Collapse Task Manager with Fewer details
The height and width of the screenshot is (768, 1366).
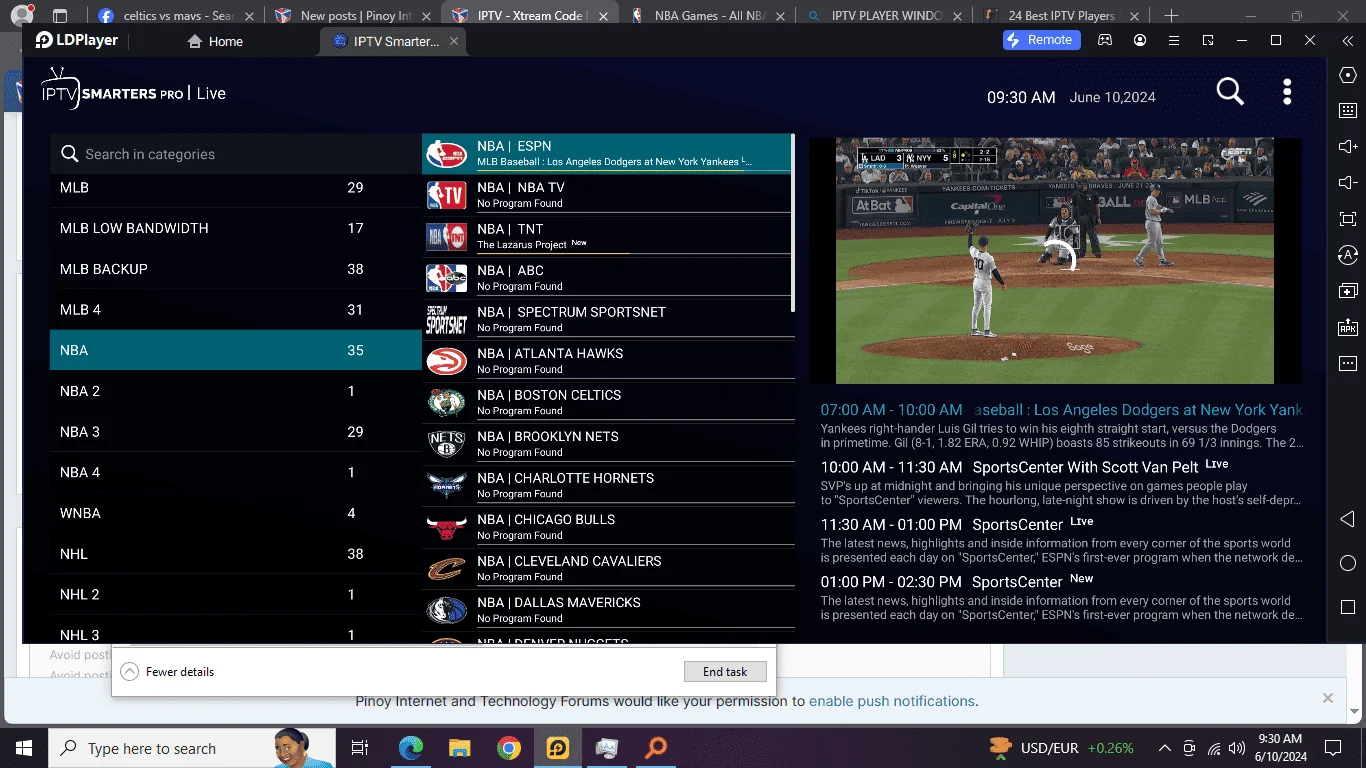pyautogui.click(x=167, y=672)
